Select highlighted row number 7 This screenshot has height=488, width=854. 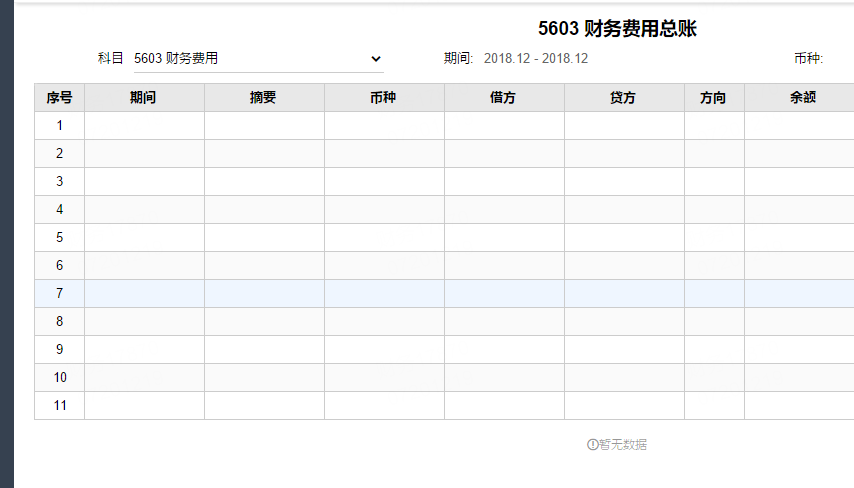(59, 294)
